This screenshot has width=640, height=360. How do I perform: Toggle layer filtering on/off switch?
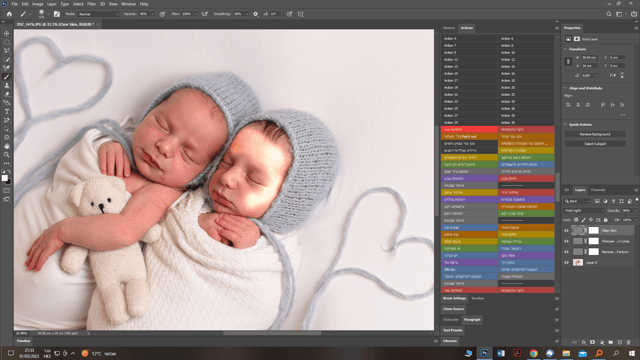point(637,200)
